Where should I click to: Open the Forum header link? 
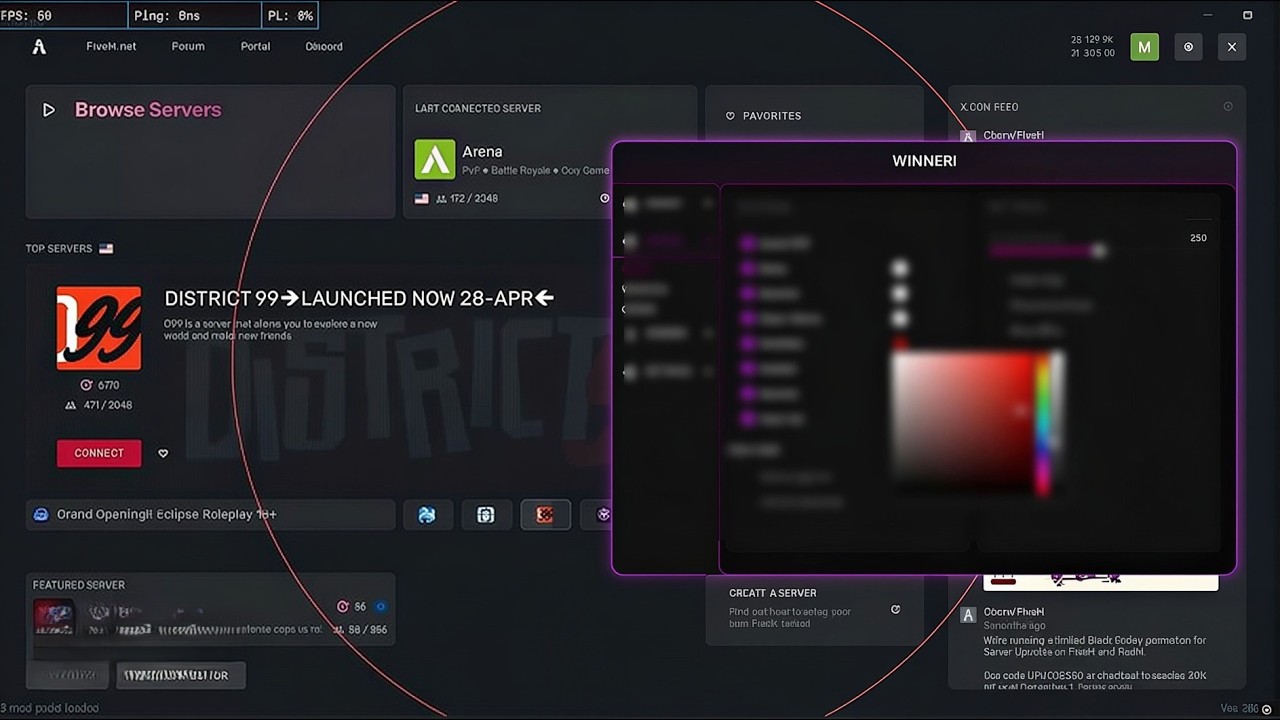point(188,47)
